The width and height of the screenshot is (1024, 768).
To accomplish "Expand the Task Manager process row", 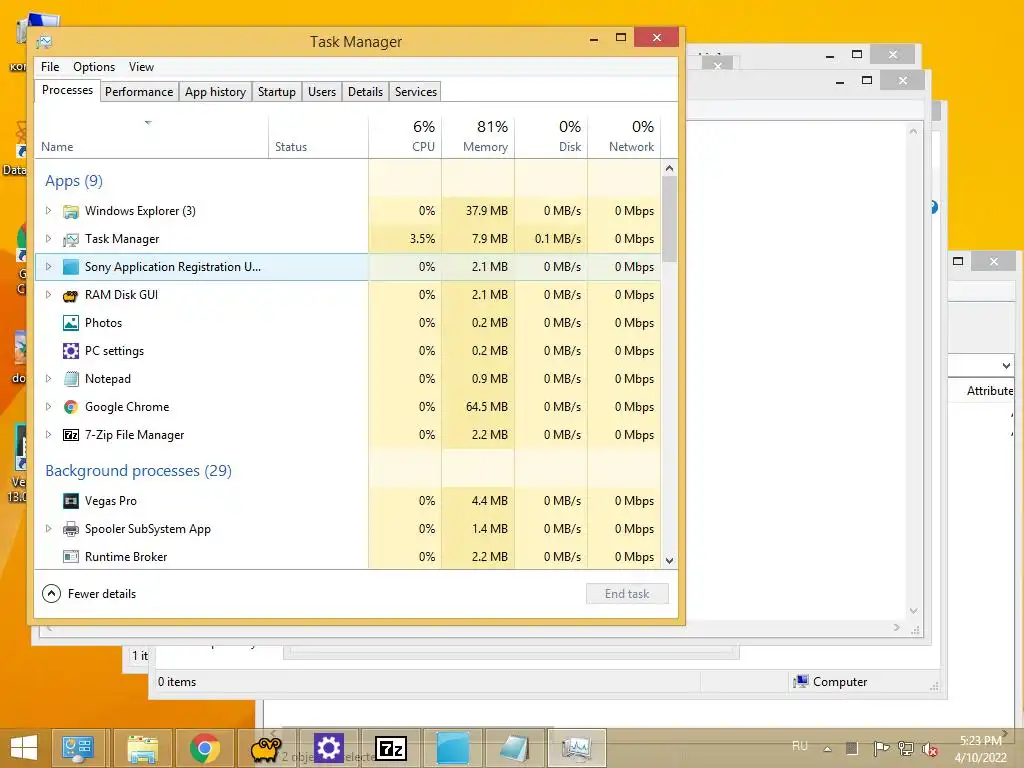I will click(x=48, y=238).
